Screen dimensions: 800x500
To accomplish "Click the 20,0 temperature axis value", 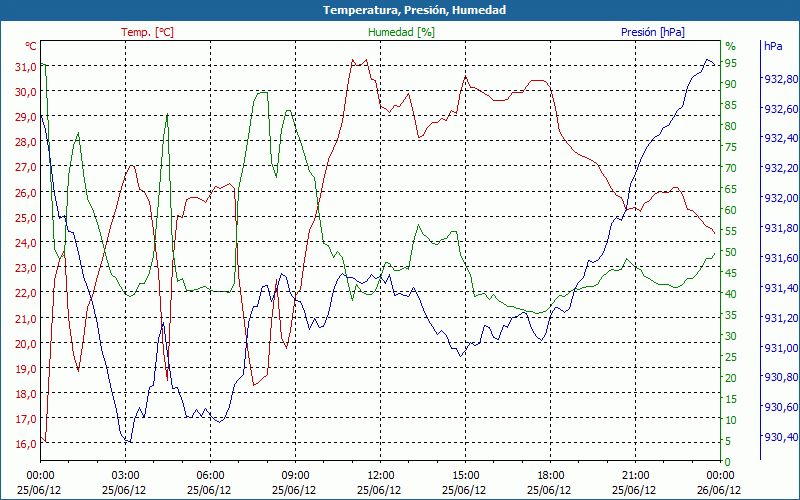I will (26, 343).
